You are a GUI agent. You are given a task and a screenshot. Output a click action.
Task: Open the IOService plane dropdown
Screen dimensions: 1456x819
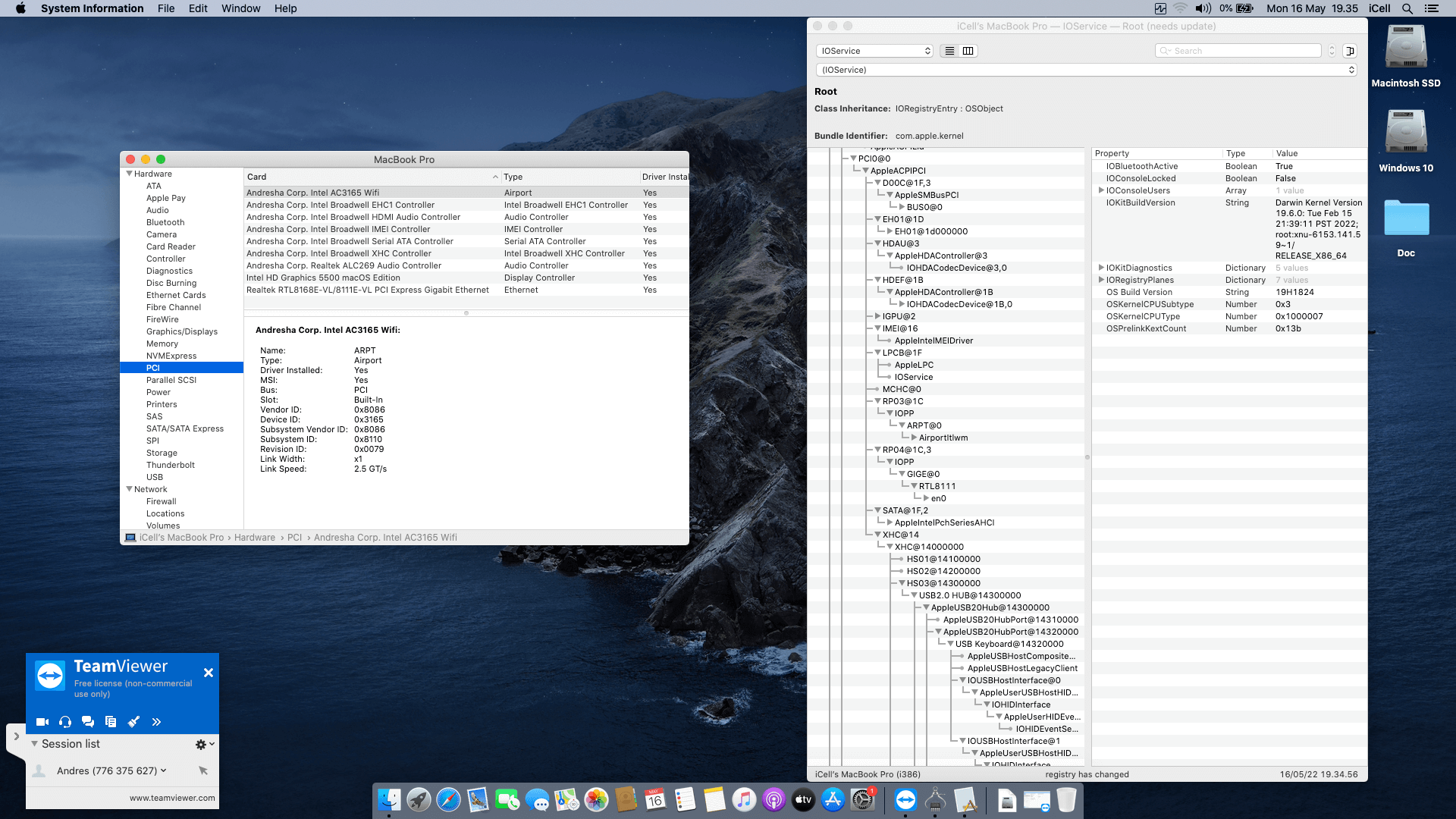(874, 51)
